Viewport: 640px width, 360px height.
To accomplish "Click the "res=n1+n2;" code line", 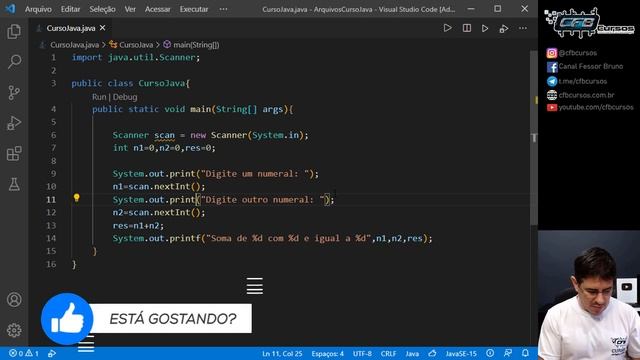I will click(x=138, y=226).
